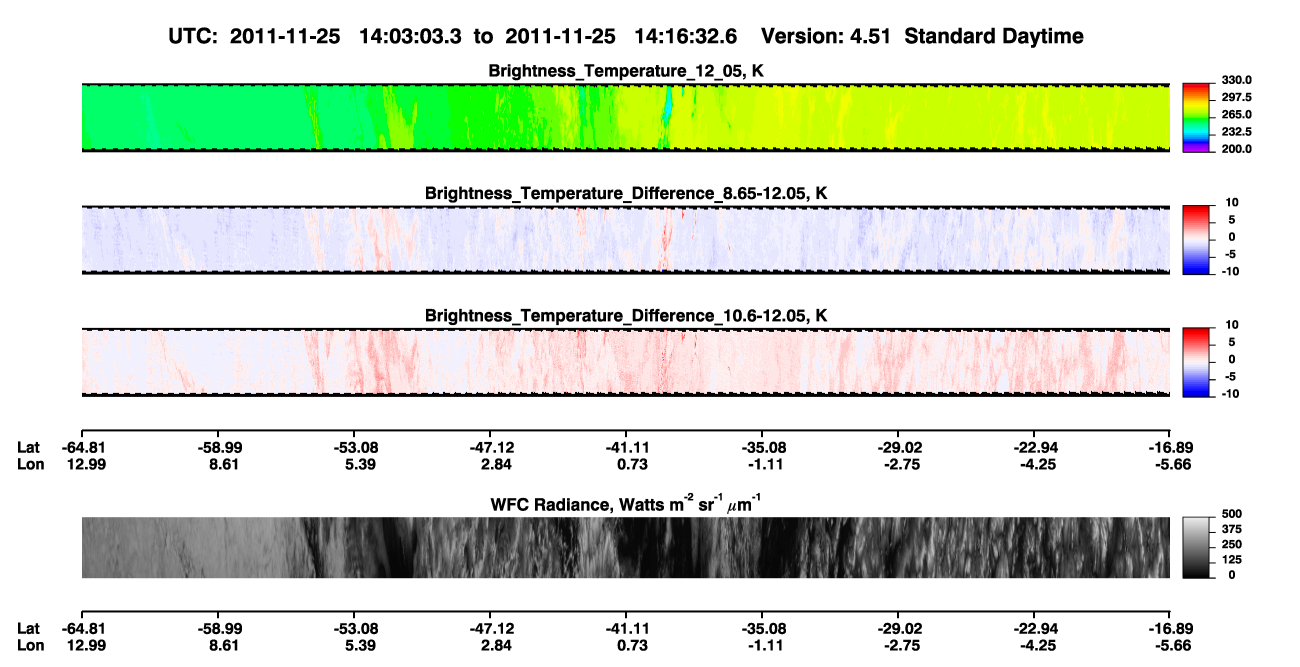Click the bottom axis Lon row label
This screenshot has height=667, width=1300.
[29, 645]
